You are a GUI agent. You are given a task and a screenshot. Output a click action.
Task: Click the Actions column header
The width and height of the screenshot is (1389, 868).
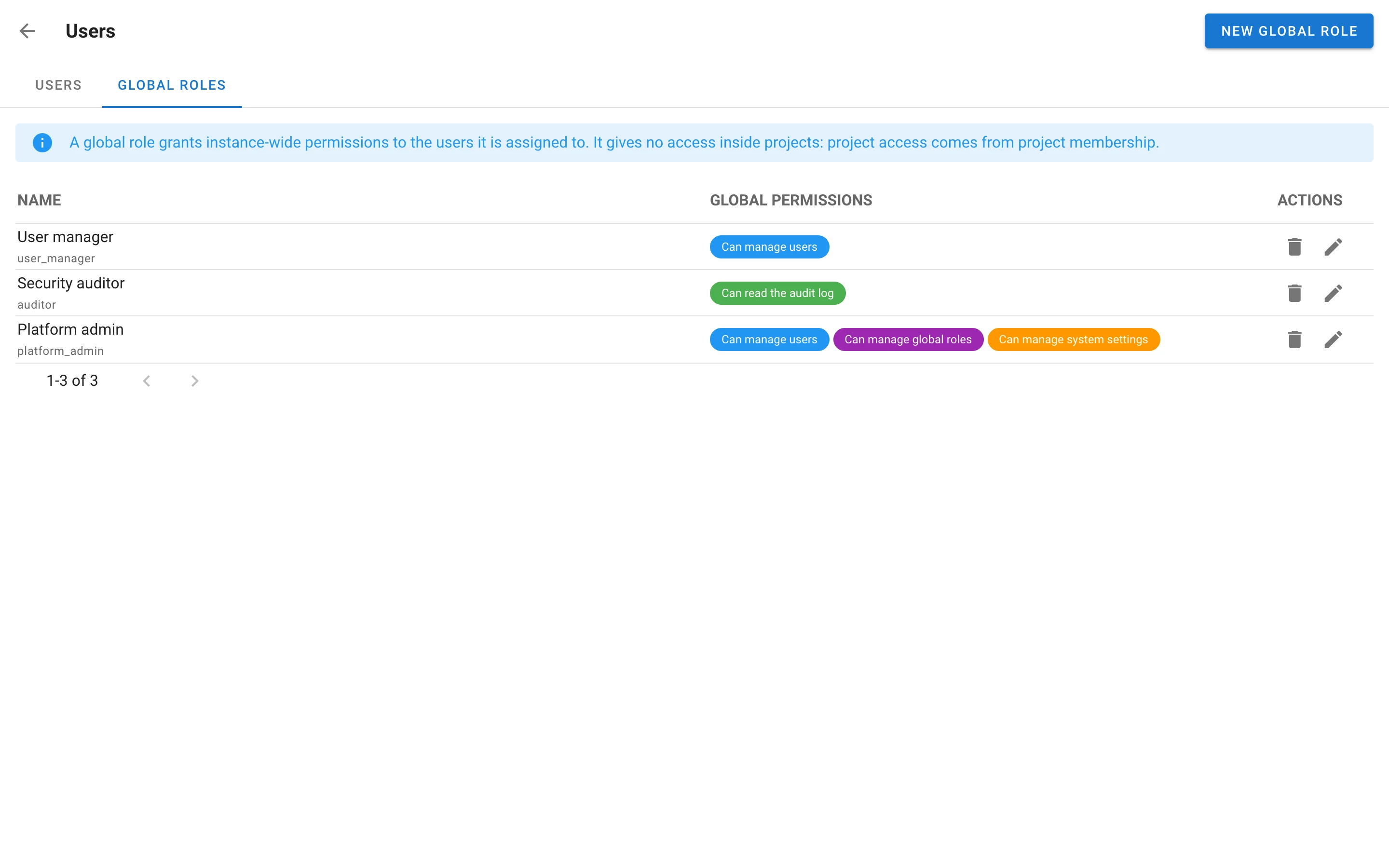tap(1309, 200)
